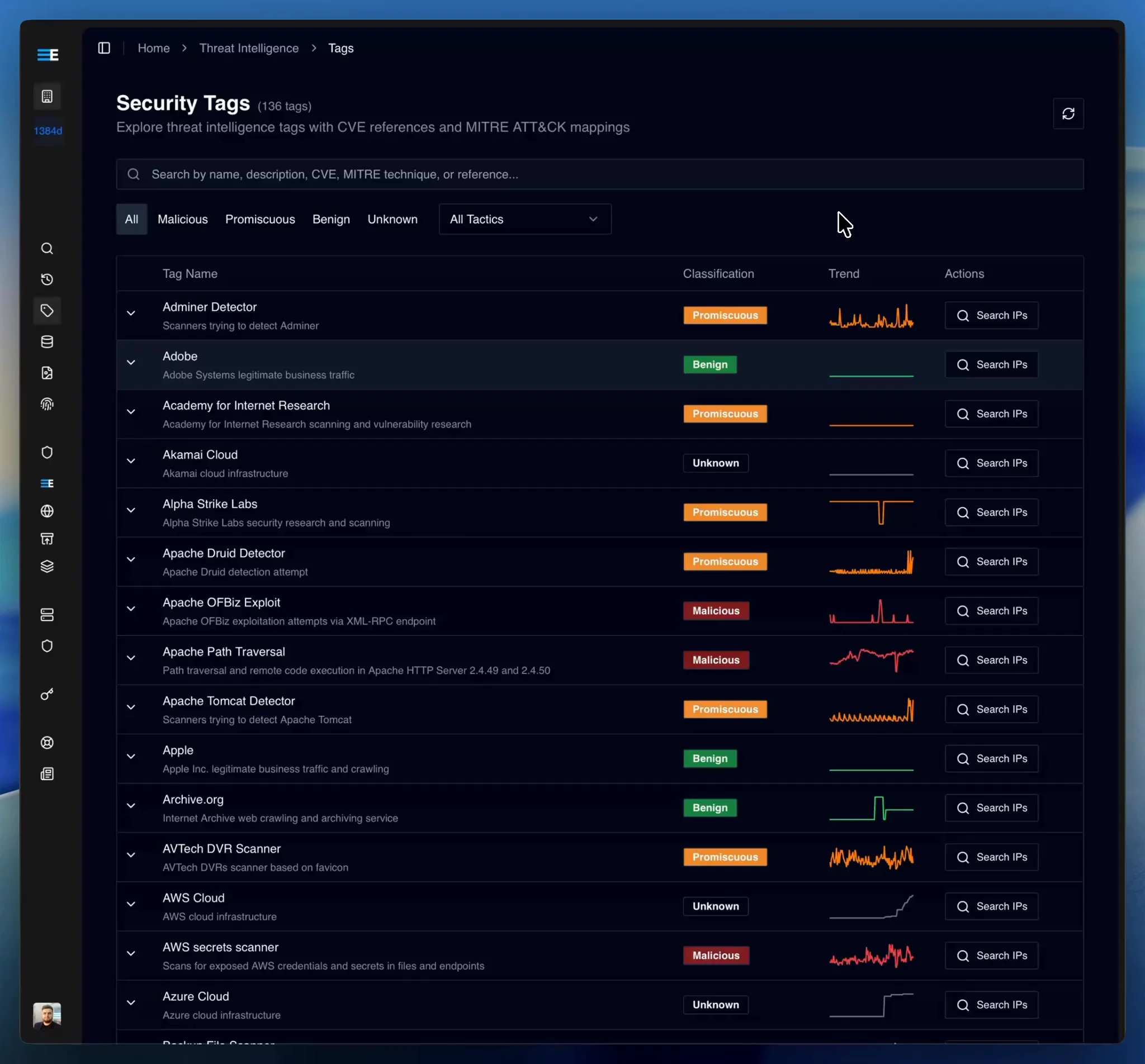Open the All Tactics dropdown
The width and height of the screenshot is (1145, 1064).
(x=524, y=220)
